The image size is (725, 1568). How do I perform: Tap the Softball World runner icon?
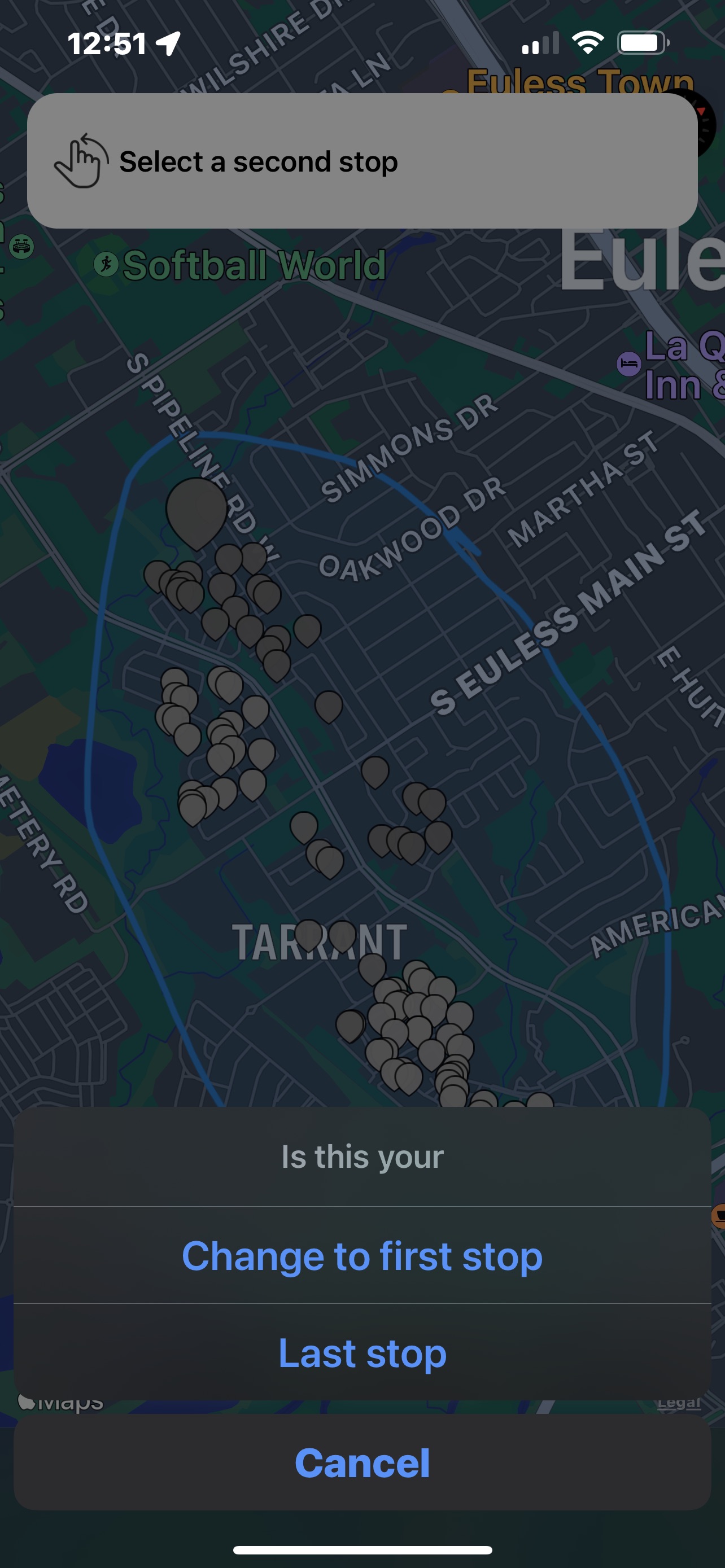click(x=106, y=265)
